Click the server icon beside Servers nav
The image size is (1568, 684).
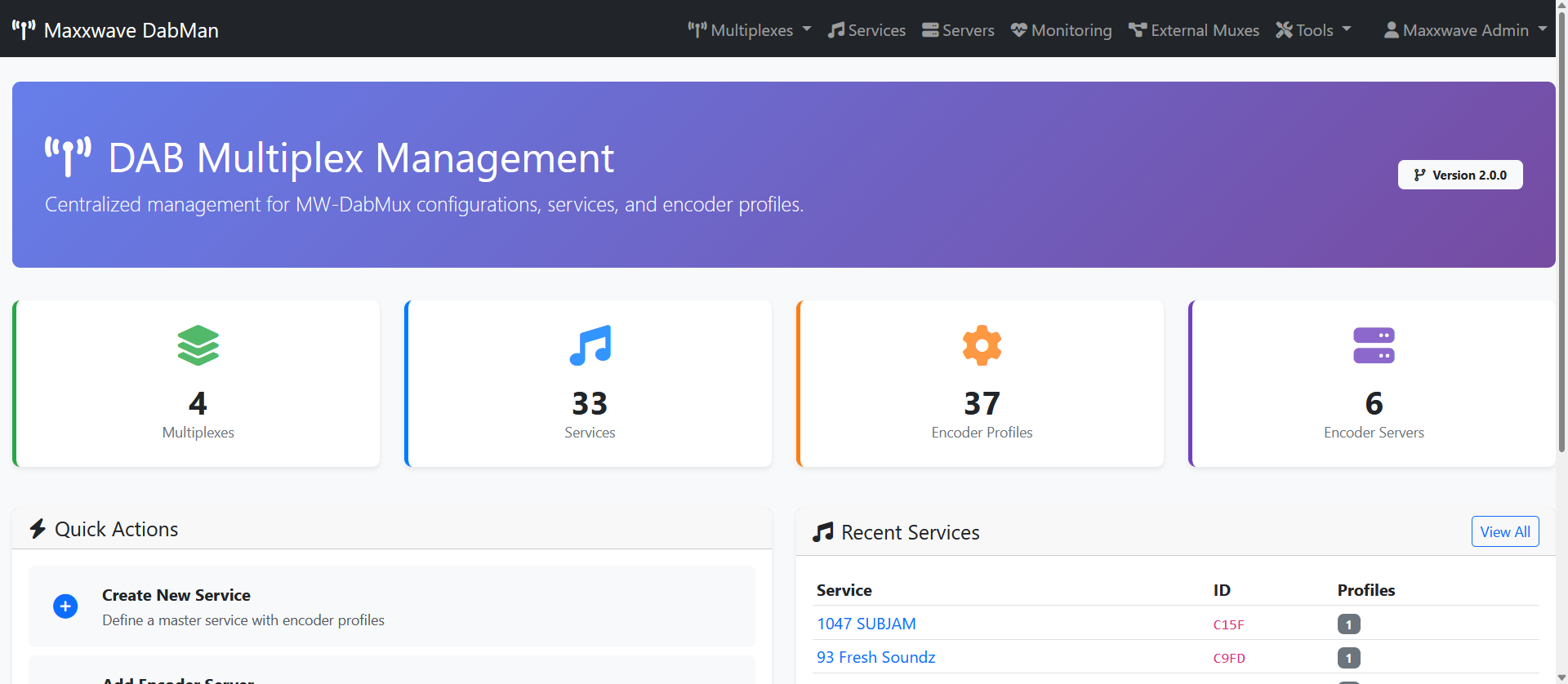930,30
